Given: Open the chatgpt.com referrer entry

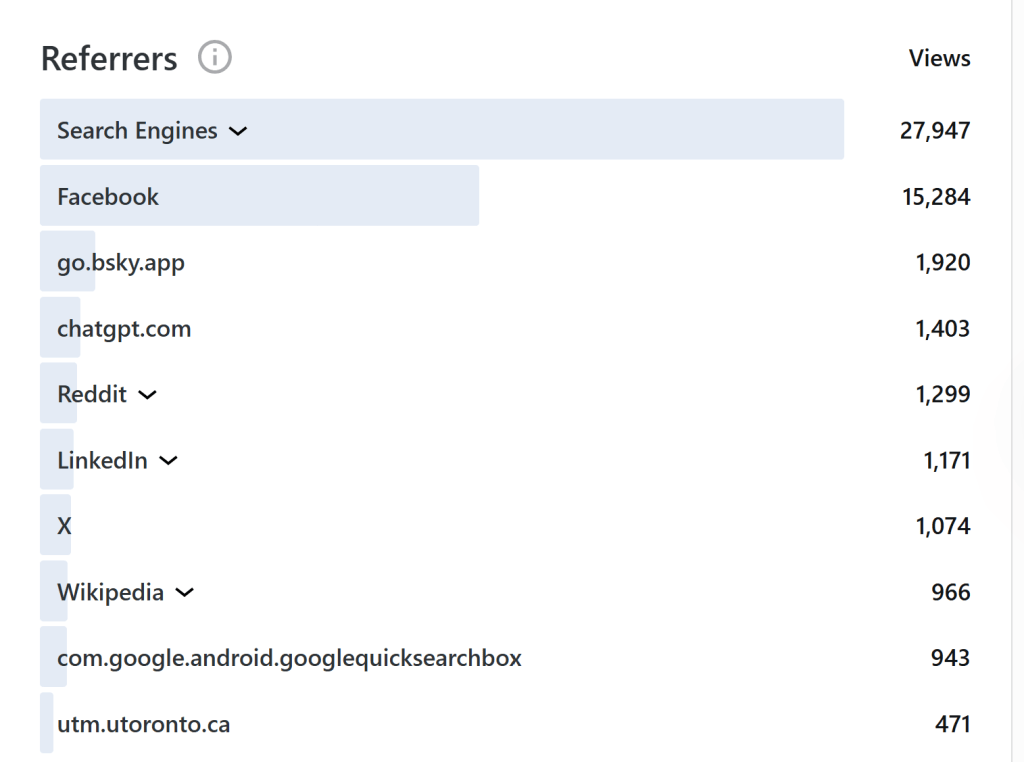Looking at the screenshot, I should coord(124,329).
